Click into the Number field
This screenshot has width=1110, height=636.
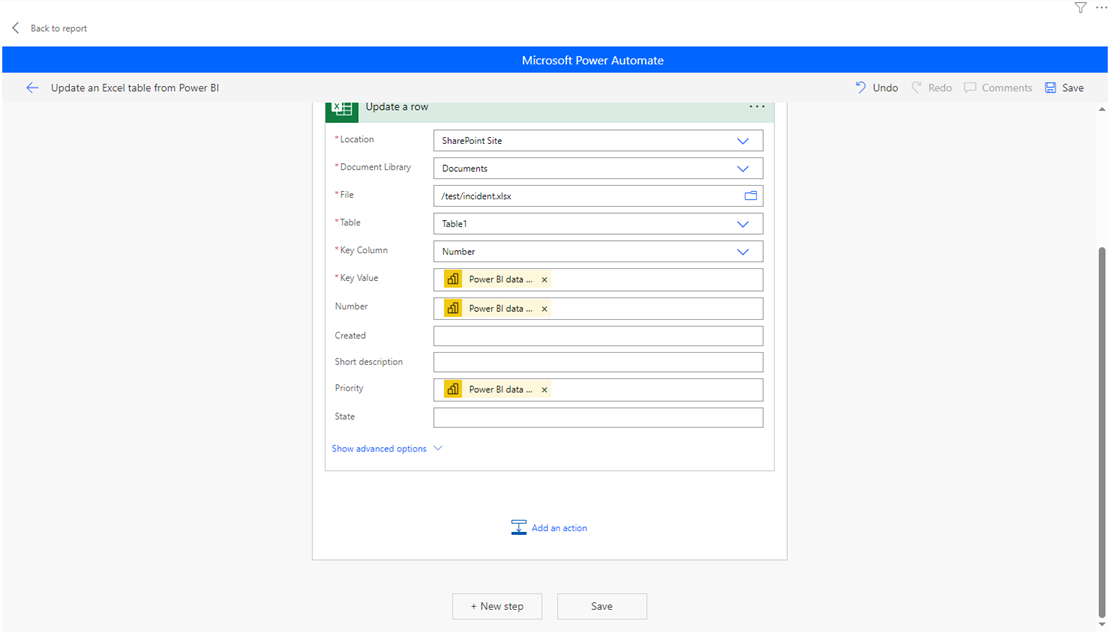[x=598, y=309]
